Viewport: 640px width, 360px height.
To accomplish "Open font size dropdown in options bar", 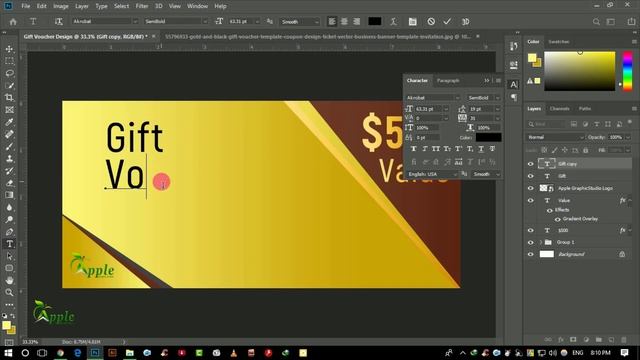I will (x=257, y=21).
